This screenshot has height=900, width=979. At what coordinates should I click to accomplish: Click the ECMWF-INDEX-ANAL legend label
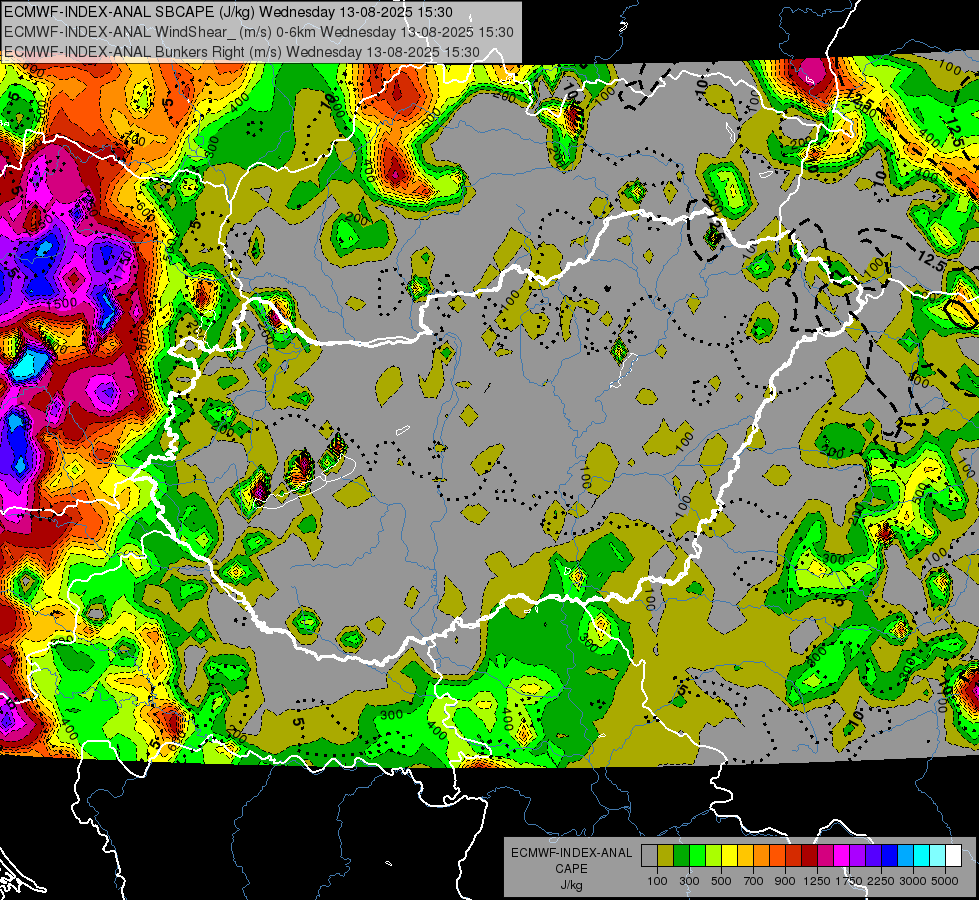571,853
